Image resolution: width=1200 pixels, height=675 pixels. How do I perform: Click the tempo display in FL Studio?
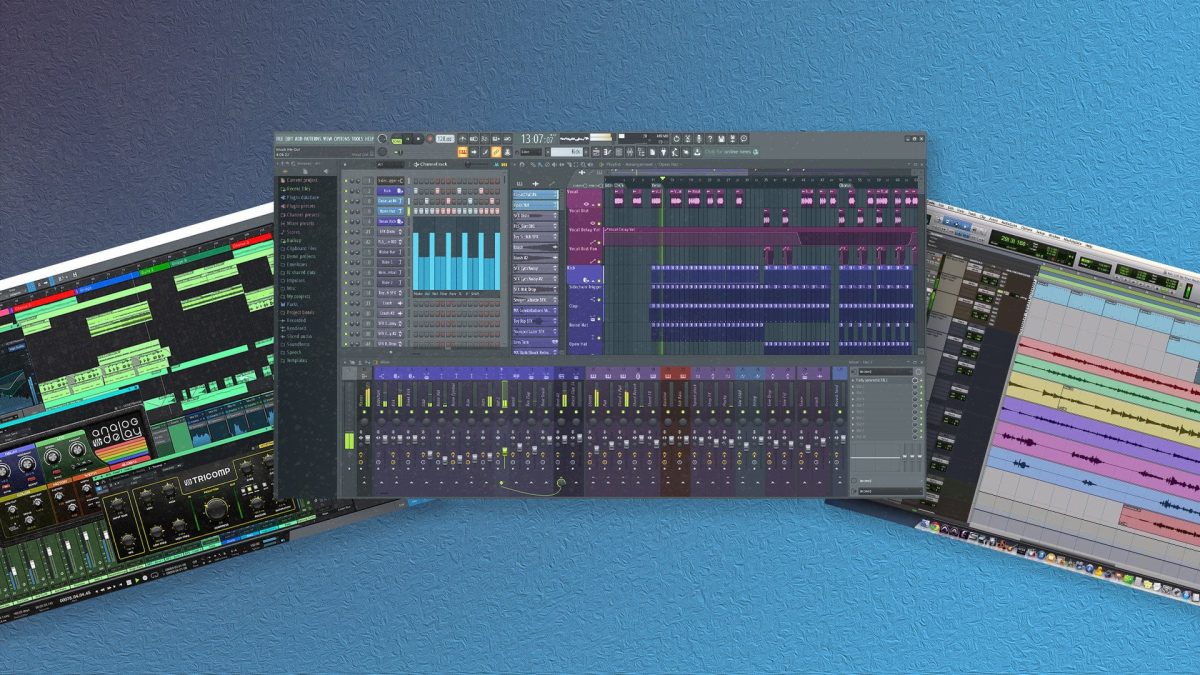pyautogui.click(x=445, y=139)
